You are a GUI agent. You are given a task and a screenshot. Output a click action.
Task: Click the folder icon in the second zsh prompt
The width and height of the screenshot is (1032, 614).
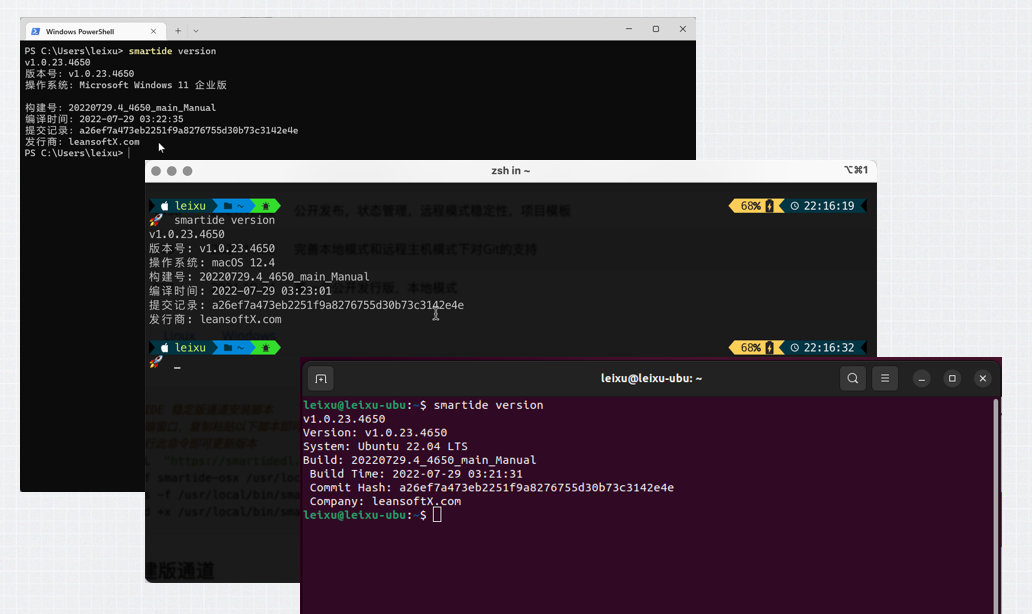(228, 347)
